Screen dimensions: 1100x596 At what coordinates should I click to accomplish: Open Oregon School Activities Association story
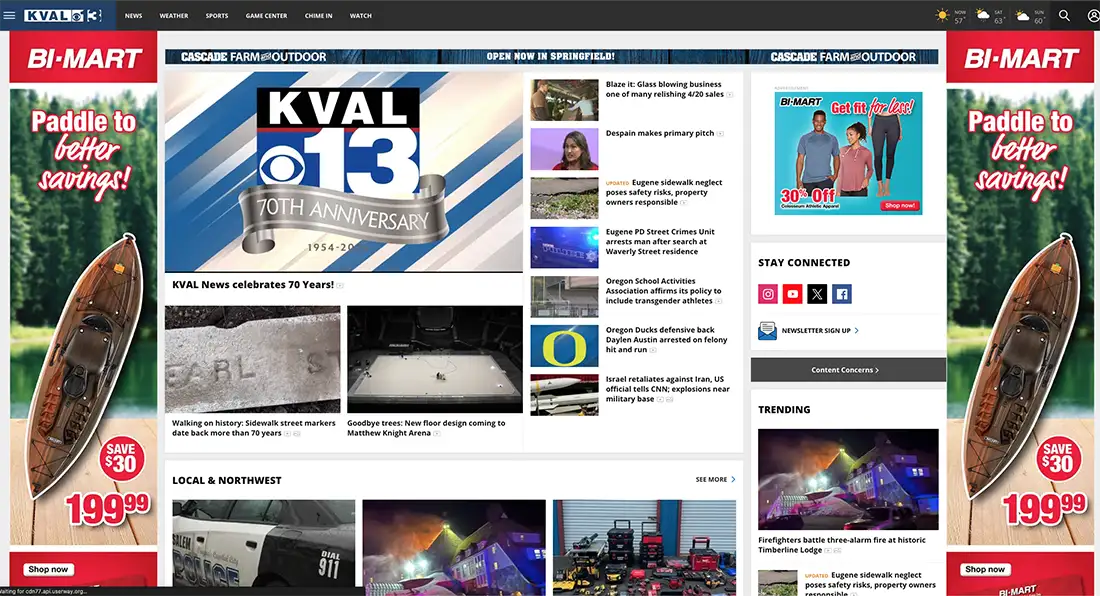[x=664, y=291]
